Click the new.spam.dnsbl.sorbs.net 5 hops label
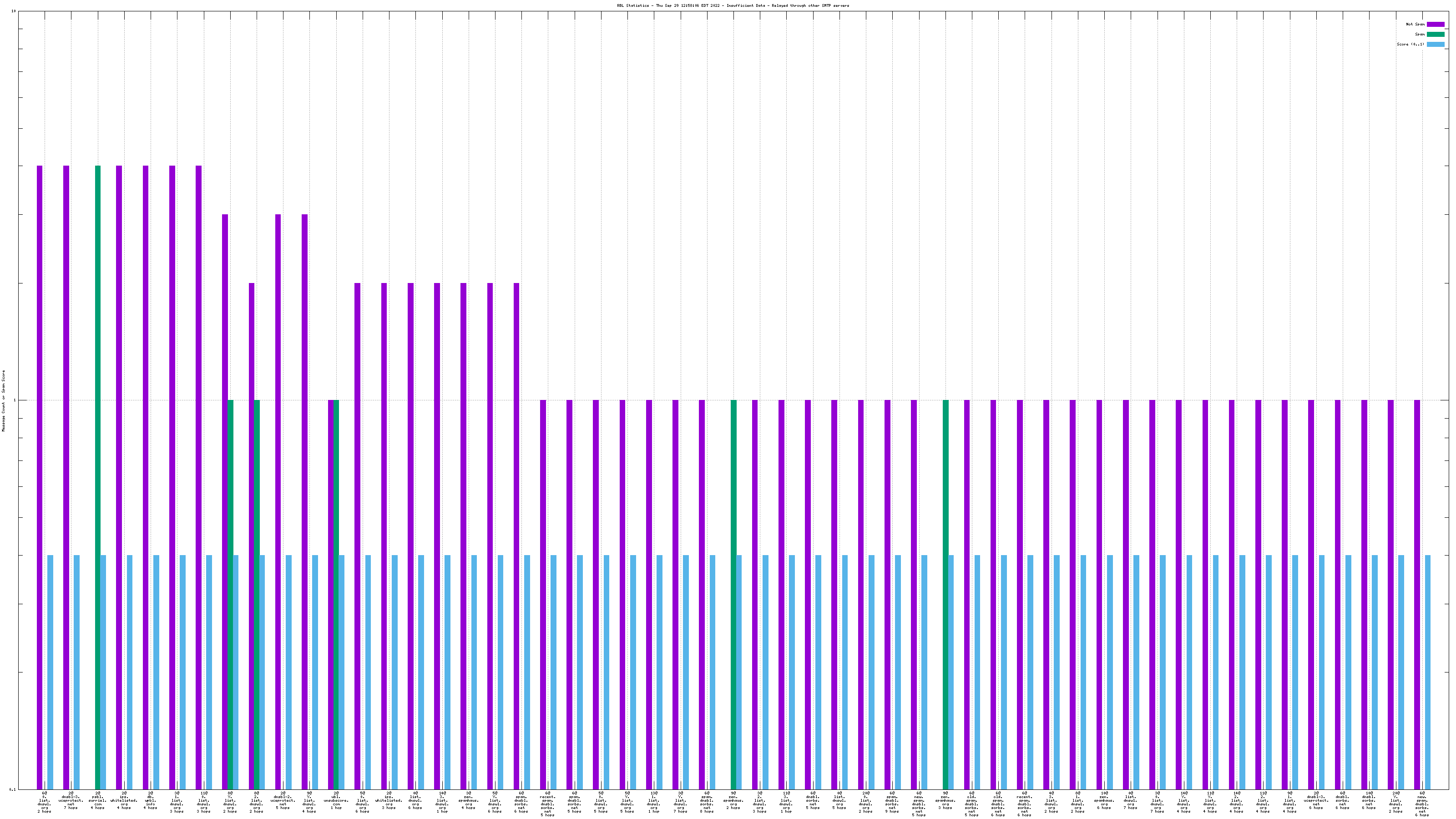1456x819 pixels. (919, 805)
